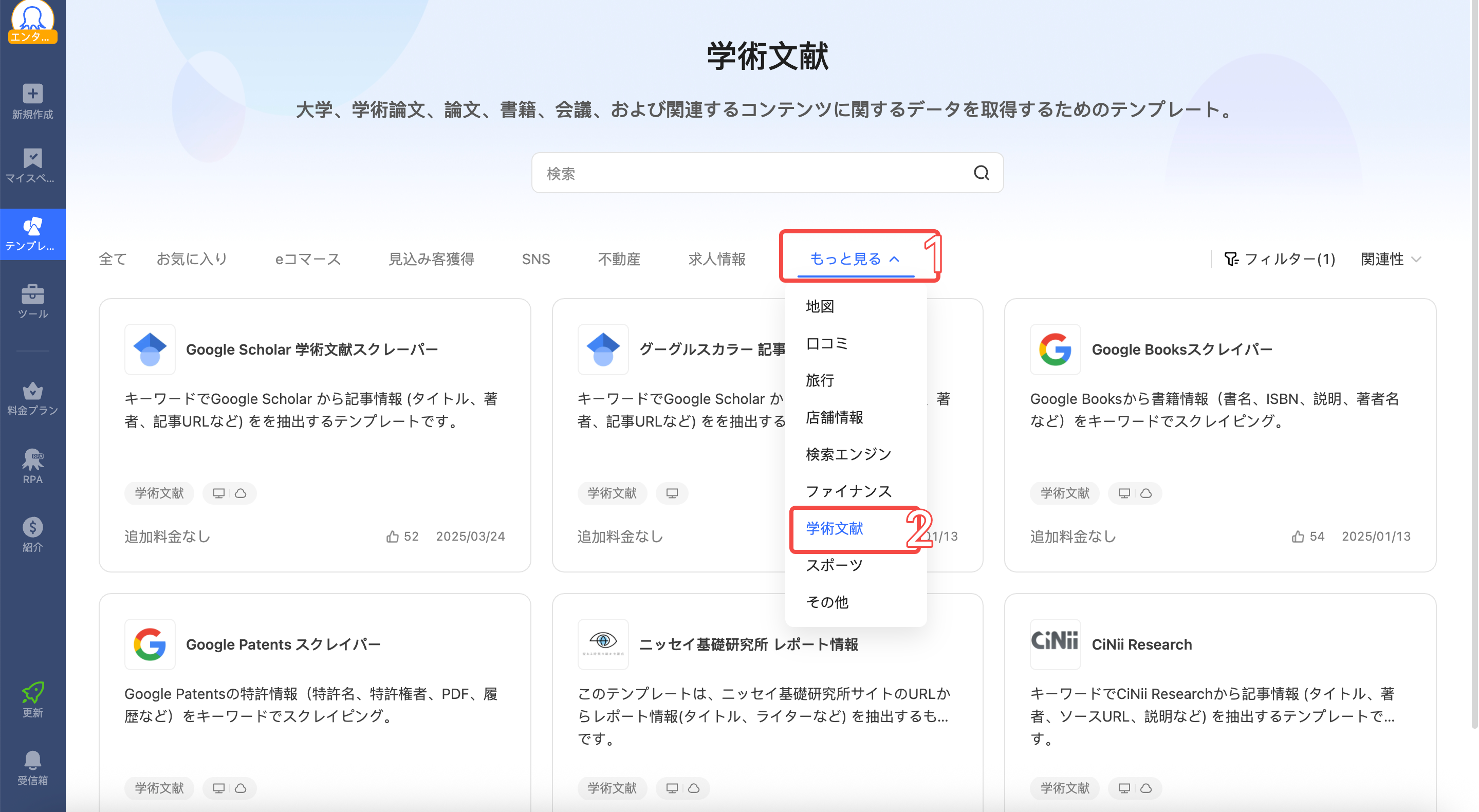Open the フィルター(1) filter panel
The image size is (1479, 812).
pos(1279,259)
